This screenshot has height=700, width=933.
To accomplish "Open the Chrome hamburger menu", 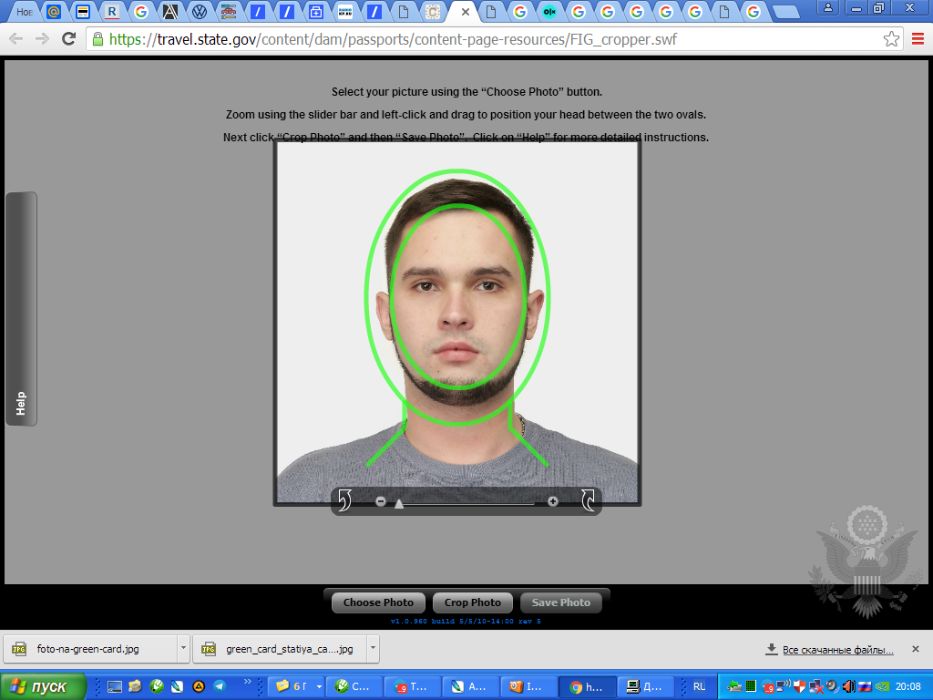I will (918, 39).
